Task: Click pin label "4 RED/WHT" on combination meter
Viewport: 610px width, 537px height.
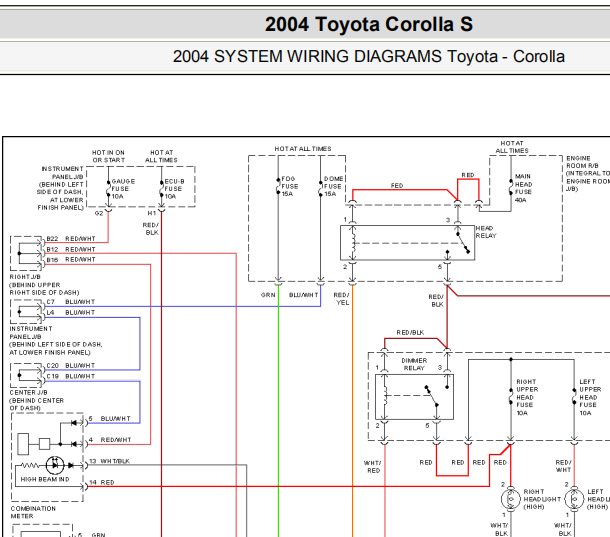Action: click(110, 440)
